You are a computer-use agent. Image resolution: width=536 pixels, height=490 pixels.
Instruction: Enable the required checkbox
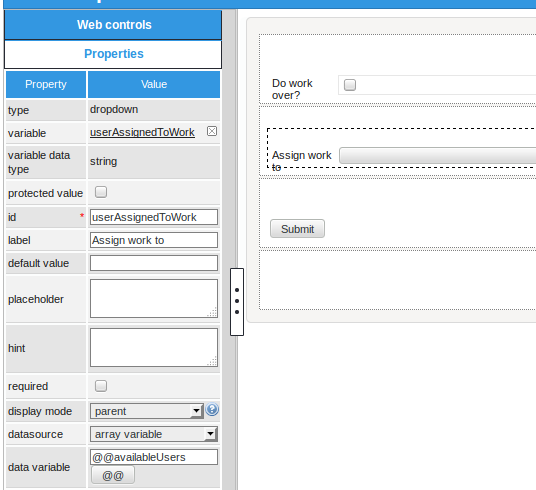tap(101, 386)
